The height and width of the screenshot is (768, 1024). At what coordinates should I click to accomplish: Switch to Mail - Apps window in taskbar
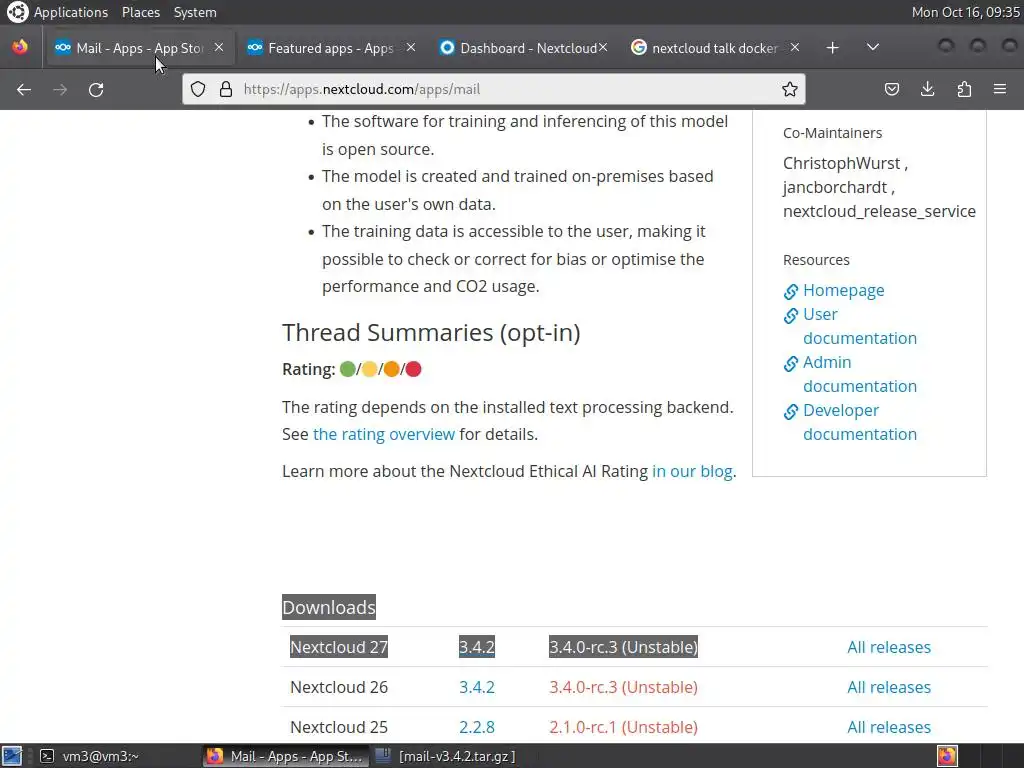tap(285, 756)
